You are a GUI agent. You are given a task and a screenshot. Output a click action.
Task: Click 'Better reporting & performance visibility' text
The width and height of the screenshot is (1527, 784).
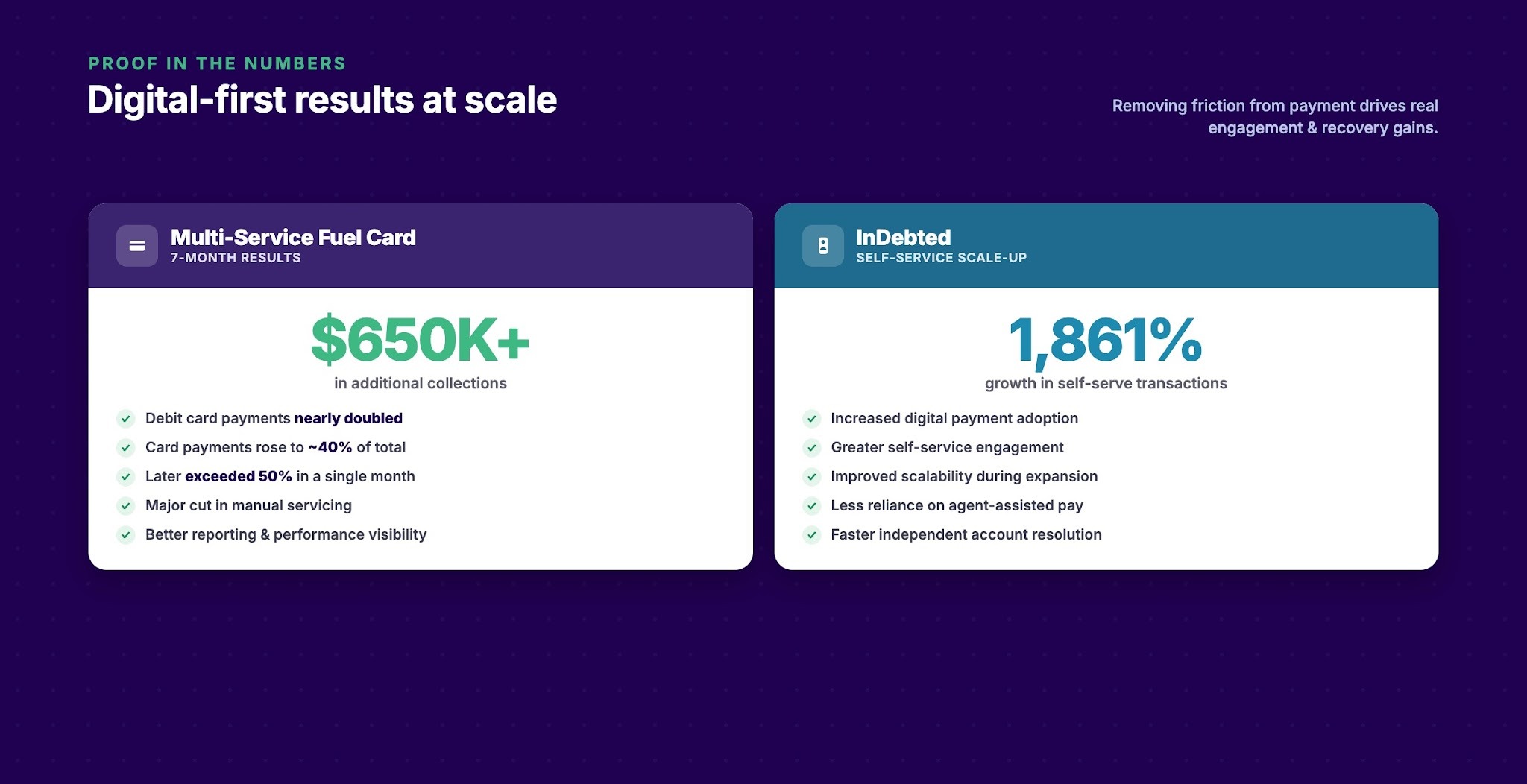286,534
